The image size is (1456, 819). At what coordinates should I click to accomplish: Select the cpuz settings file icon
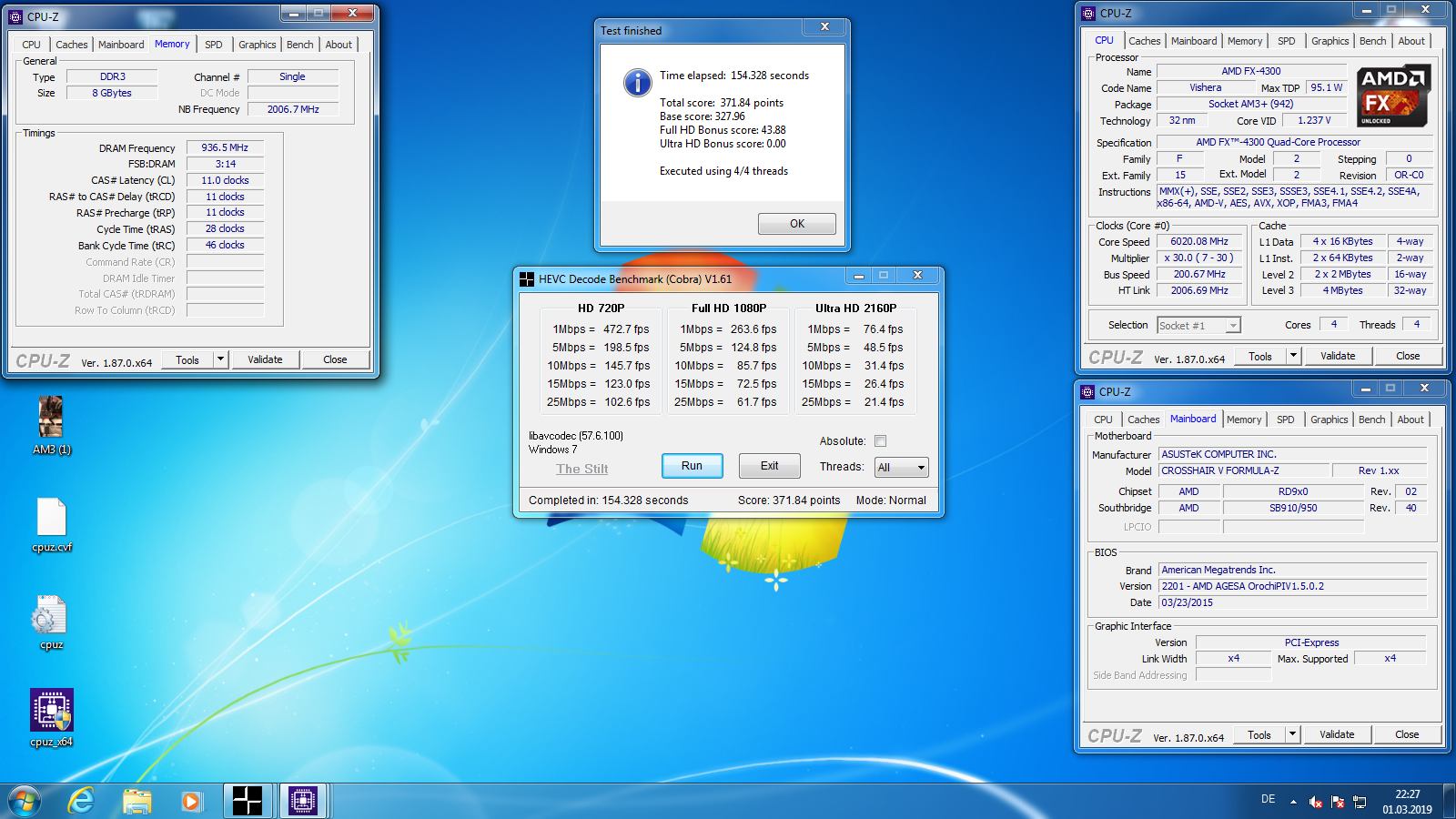click(x=51, y=622)
